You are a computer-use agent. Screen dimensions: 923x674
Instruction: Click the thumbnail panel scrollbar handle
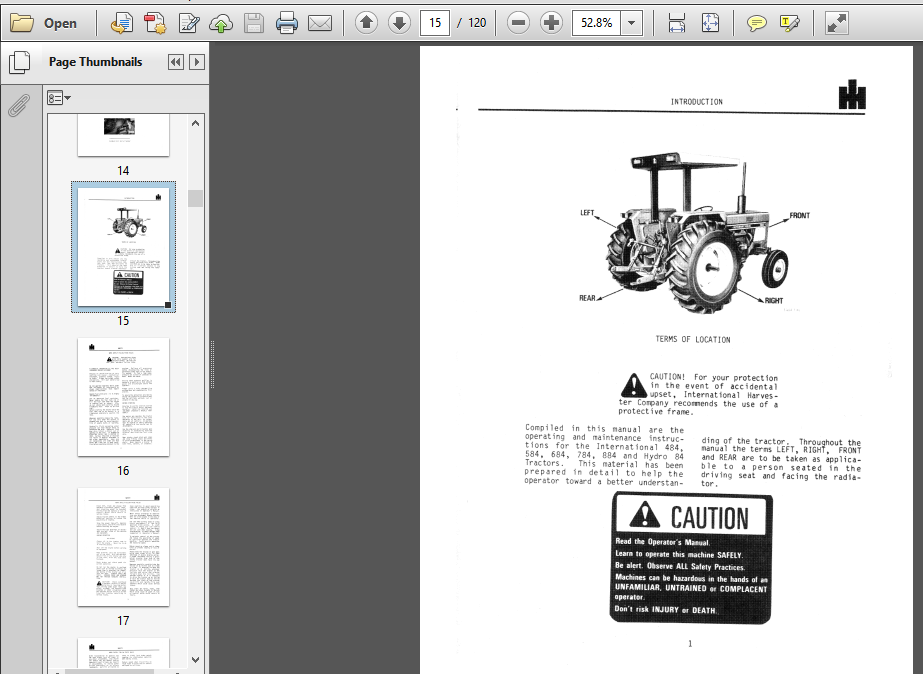(x=195, y=198)
